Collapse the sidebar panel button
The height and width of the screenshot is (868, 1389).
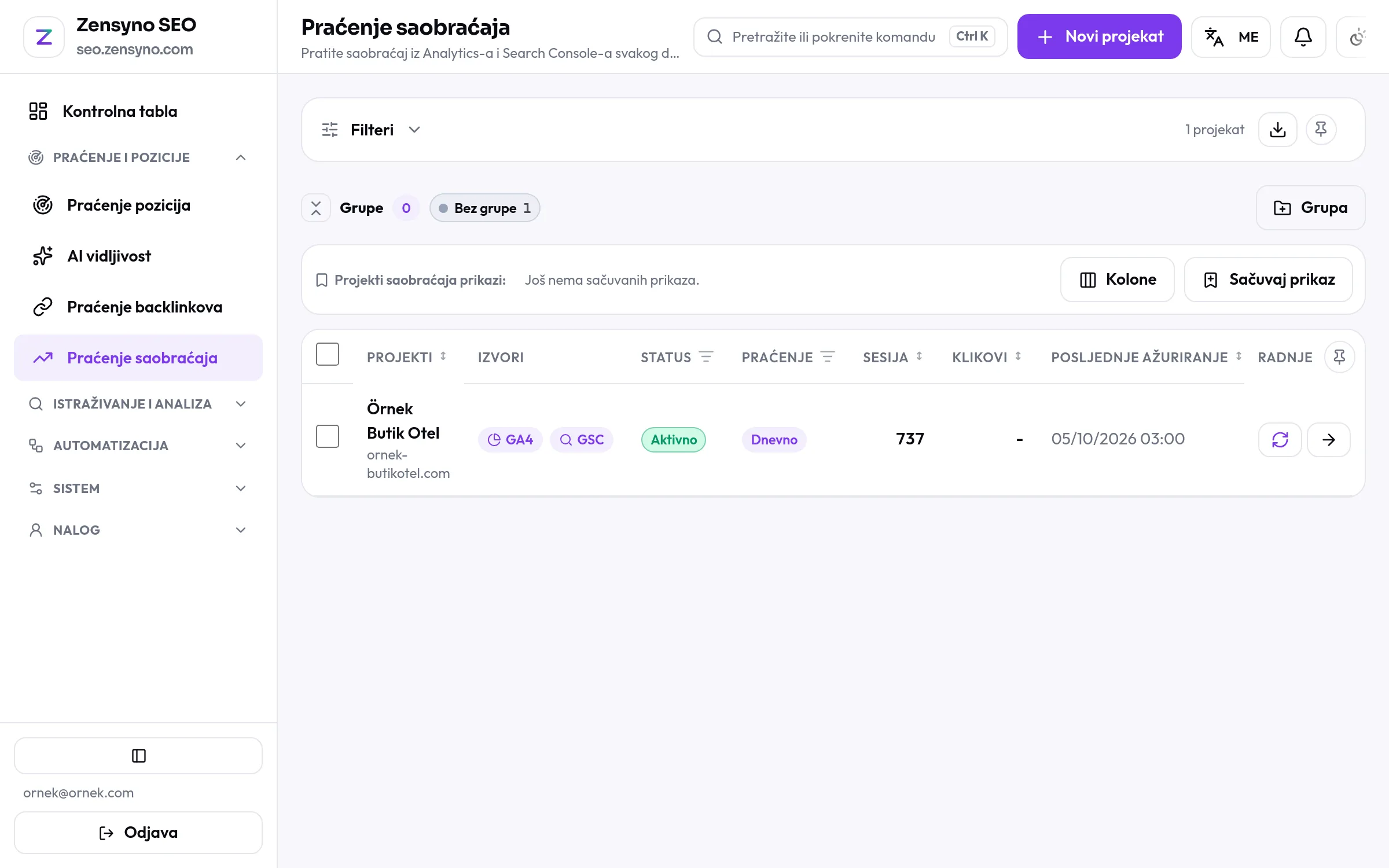point(138,756)
